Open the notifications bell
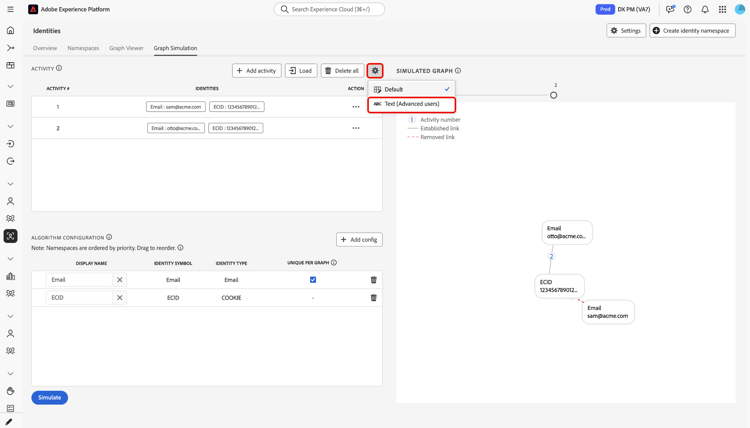 pyautogui.click(x=705, y=9)
